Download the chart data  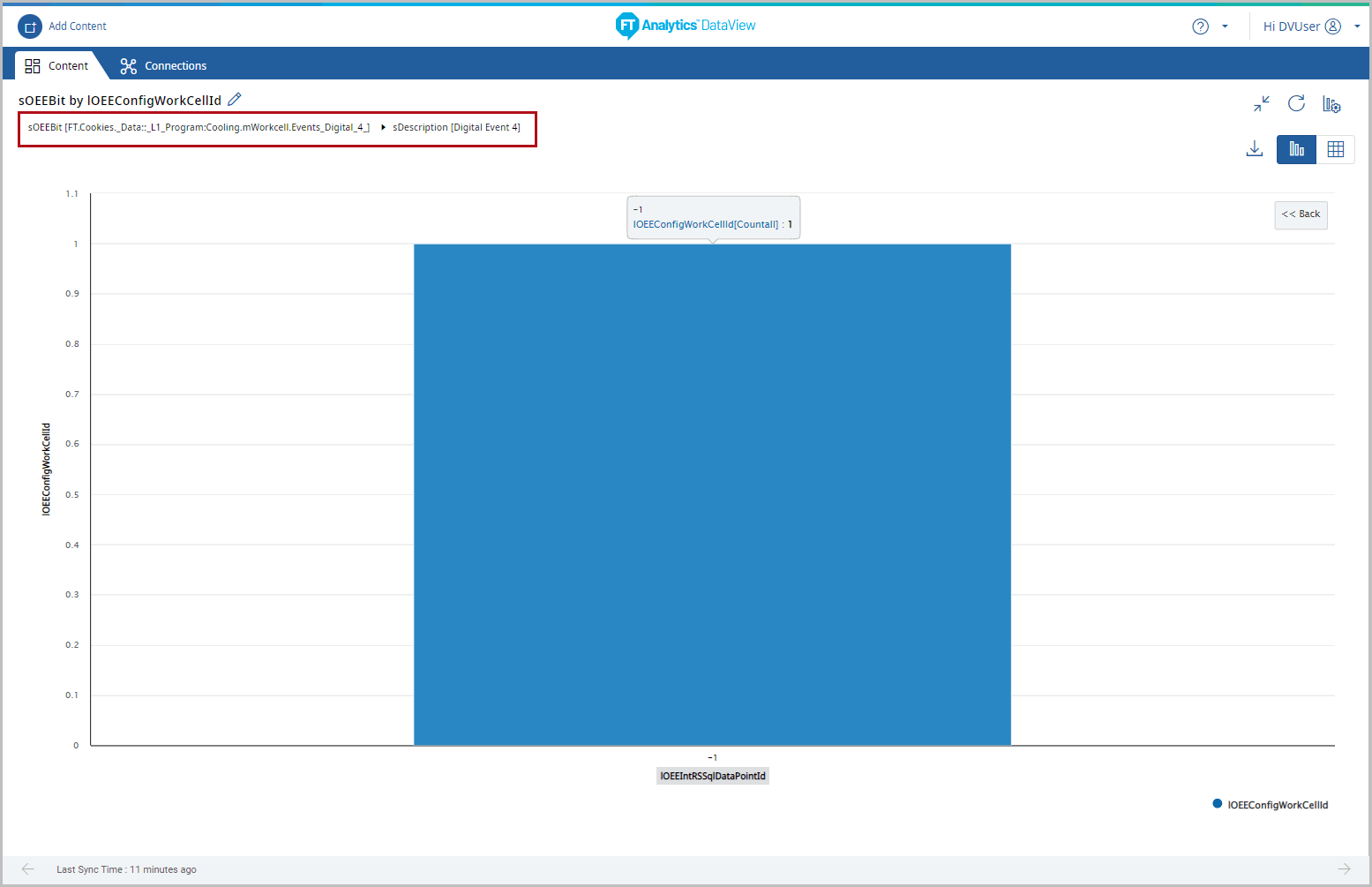1255,149
